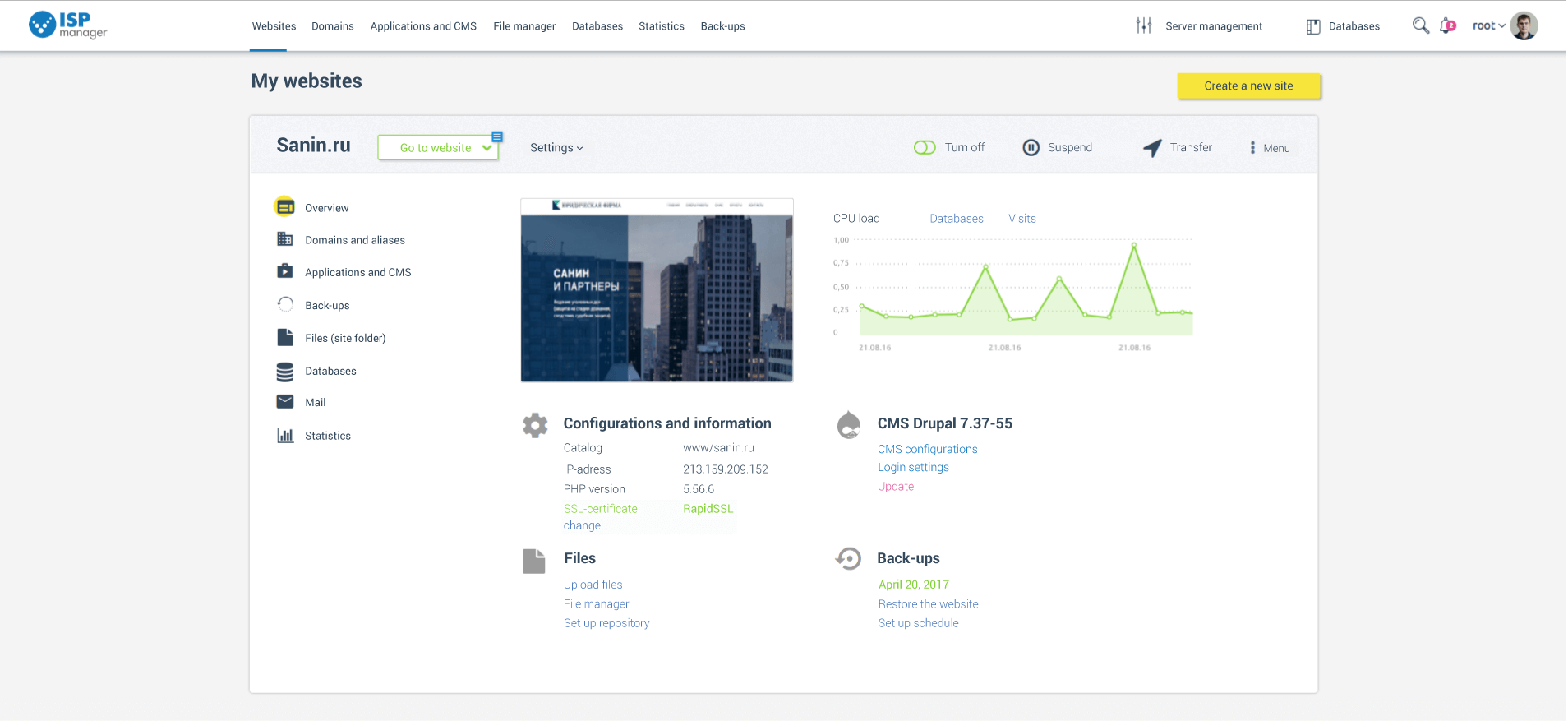
Task: Open the Websites top tab
Action: tap(274, 26)
